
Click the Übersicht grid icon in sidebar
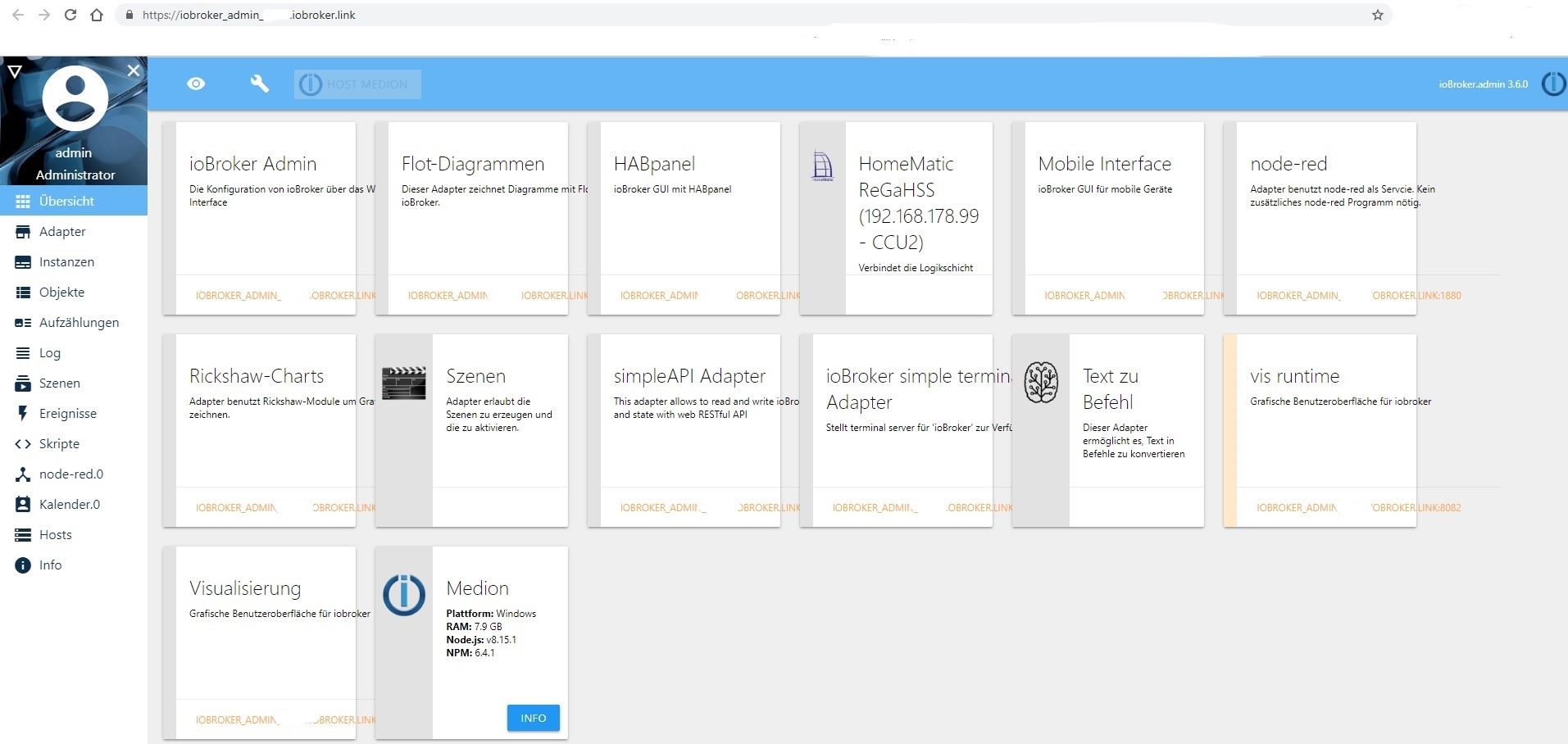point(23,201)
